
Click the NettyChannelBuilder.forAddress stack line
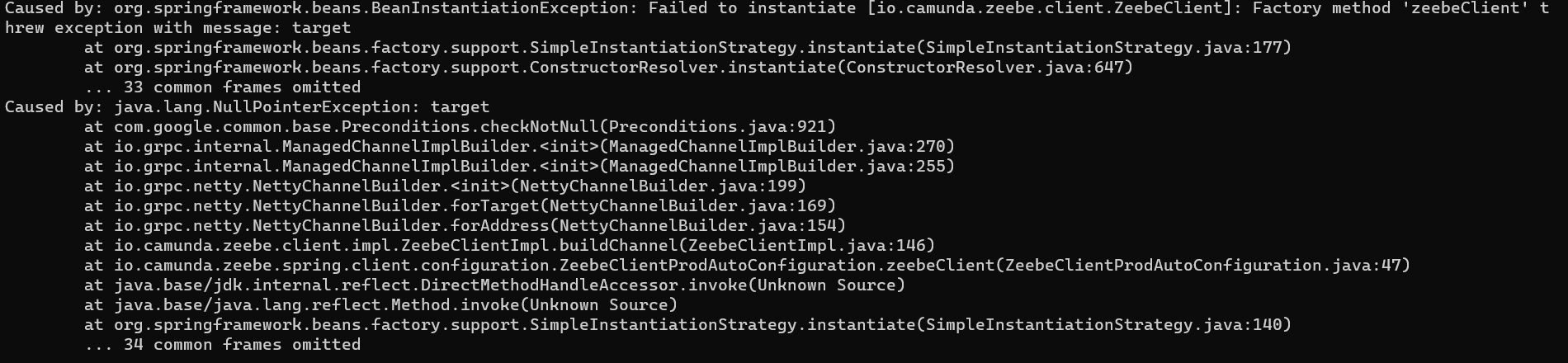(465, 226)
